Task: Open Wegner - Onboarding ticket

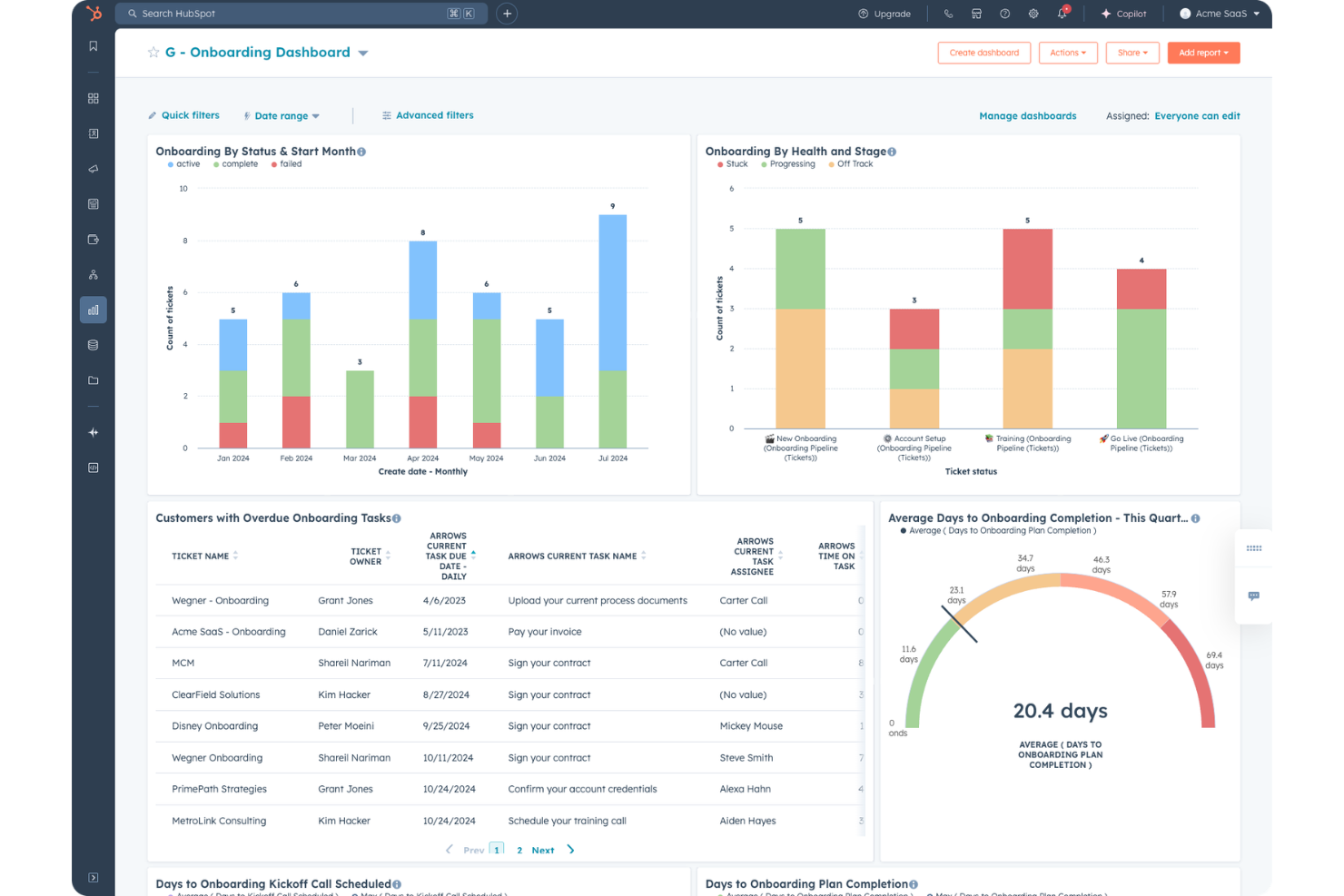Action: point(220,601)
